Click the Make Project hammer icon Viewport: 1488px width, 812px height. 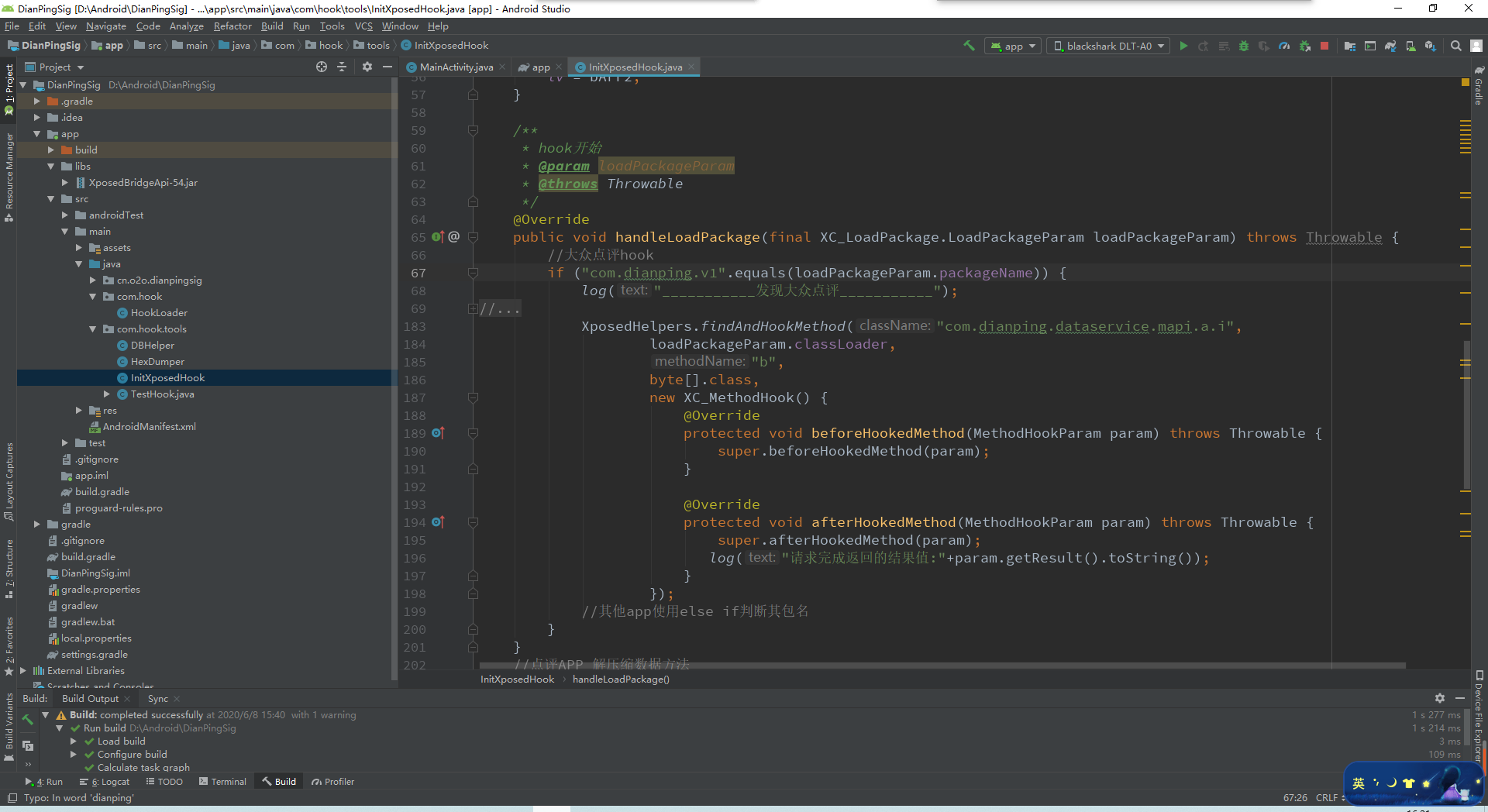(x=969, y=46)
